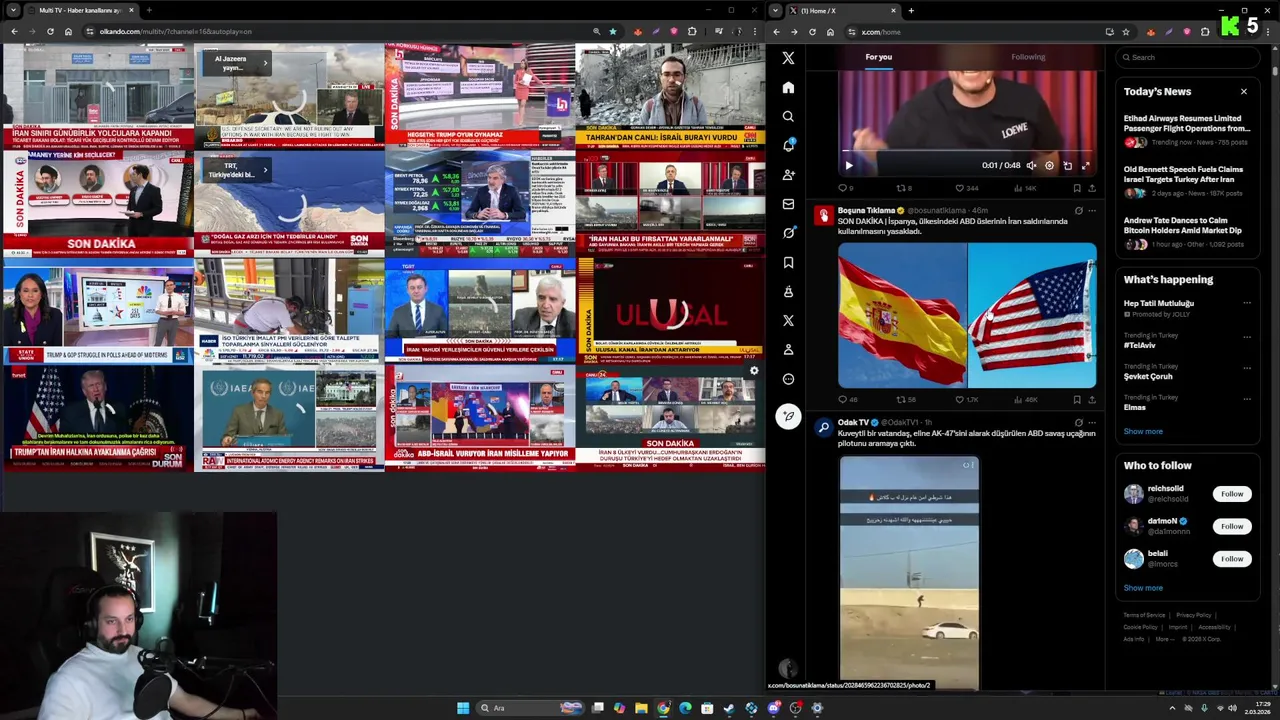This screenshot has height=720, width=1280.
Task: Open options for #TelAviv trend
Action: tap(1246, 335)
